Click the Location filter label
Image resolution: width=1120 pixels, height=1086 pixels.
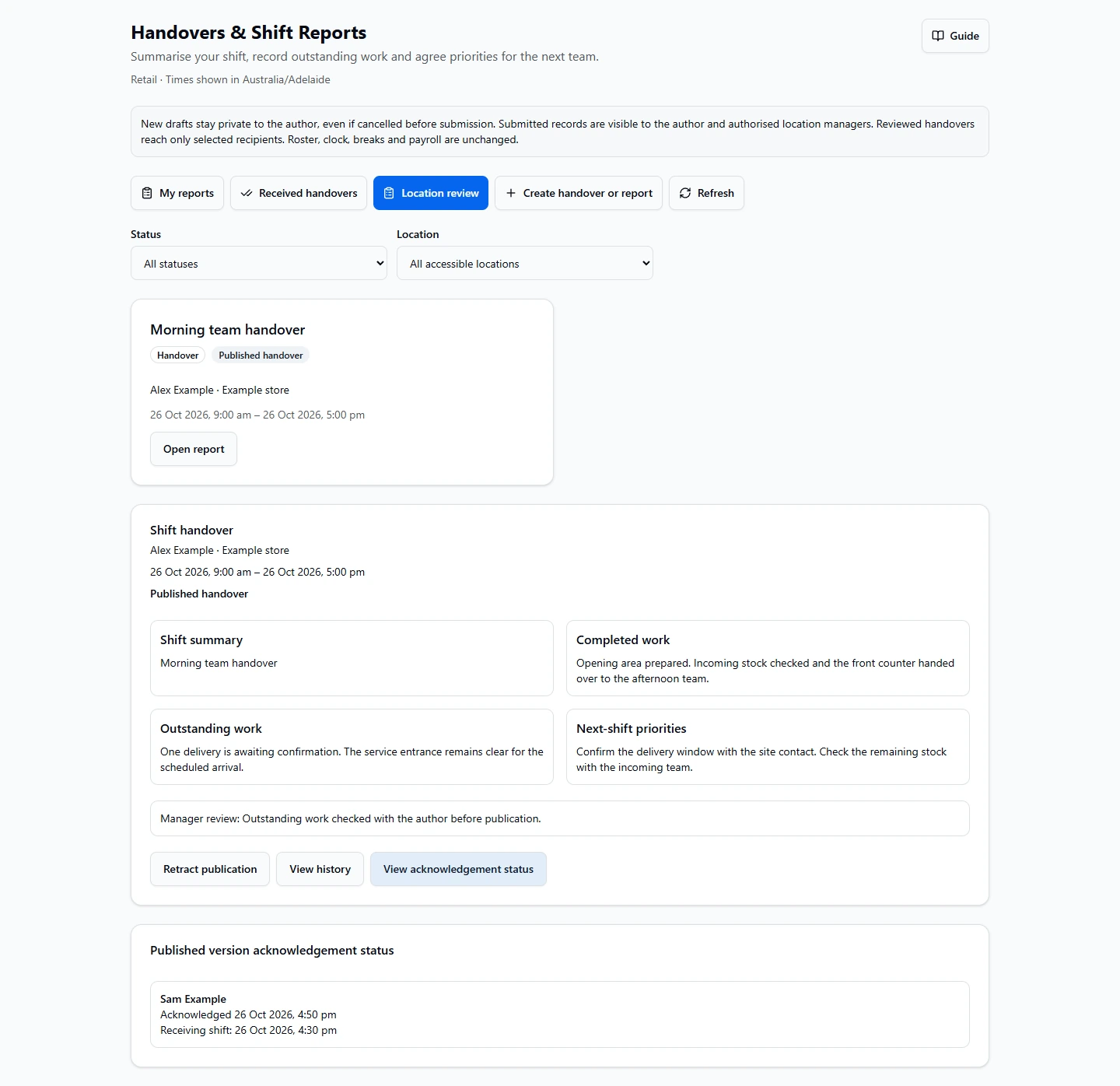[x=418, y=234]
